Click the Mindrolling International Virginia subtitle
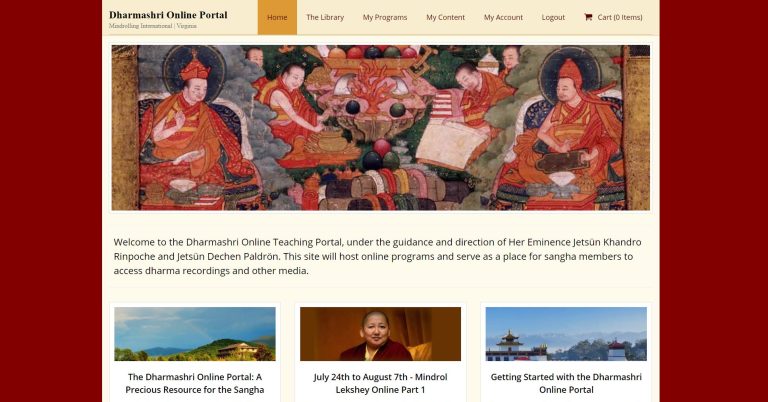This screenshot has height=402, width=768. pyautogui.click(x=153, y=26)
